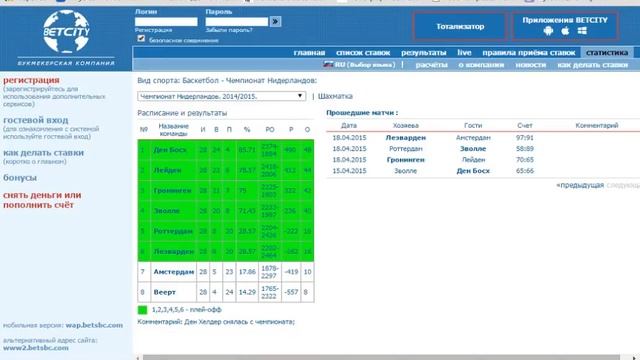
Task: Open гостевой вход in sidebar
Action: pos(36,120)
